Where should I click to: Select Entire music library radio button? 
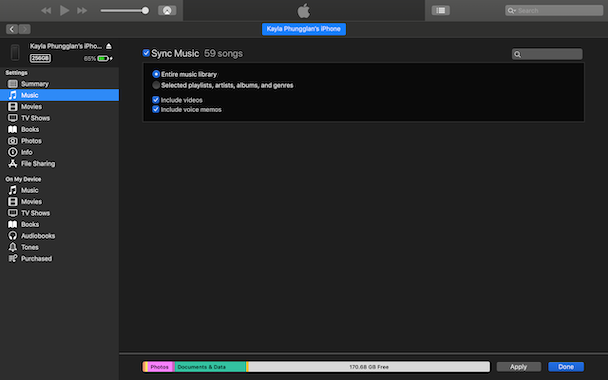[x=156, y=74]
